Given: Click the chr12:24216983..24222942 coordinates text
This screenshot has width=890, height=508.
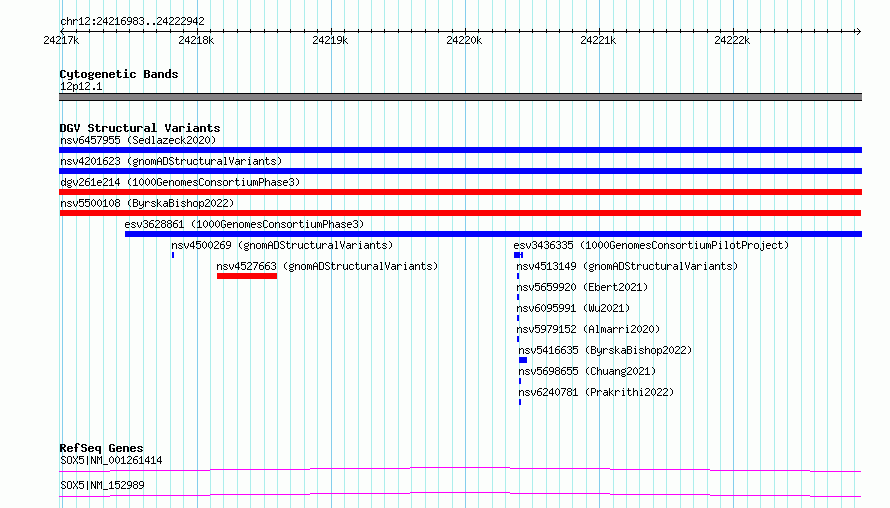Looking at the screenshot, I should [132, 22].
